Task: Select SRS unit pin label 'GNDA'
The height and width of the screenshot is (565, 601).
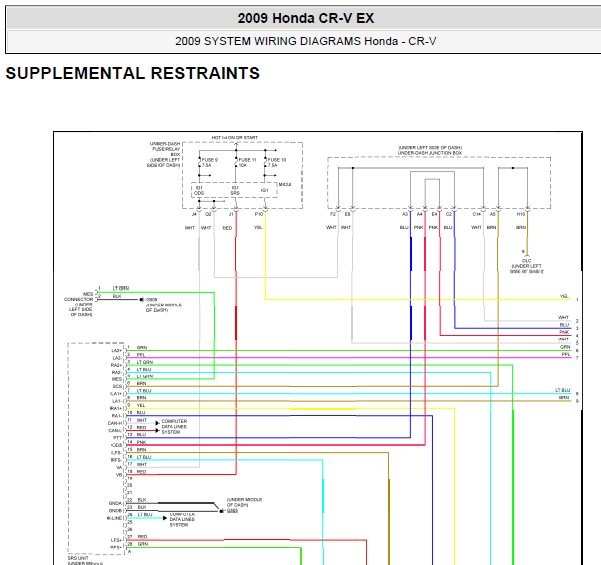Action: click(x=115, y=503)
